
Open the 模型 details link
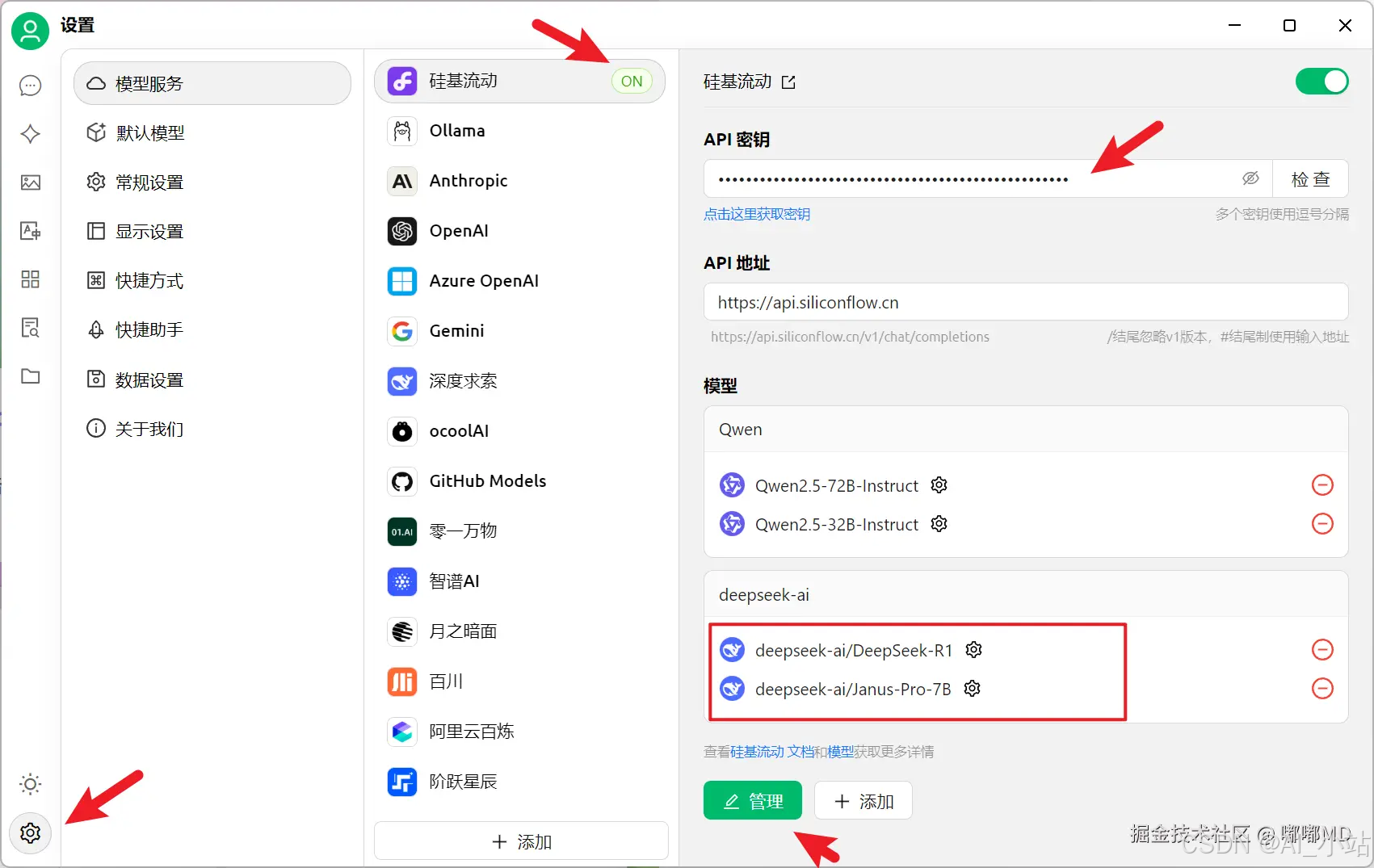click(840, 752)
